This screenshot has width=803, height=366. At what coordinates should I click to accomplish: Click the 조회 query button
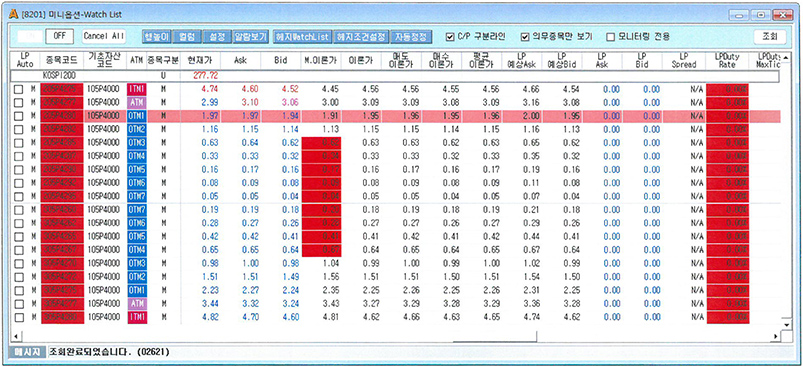tap(770, 37)
